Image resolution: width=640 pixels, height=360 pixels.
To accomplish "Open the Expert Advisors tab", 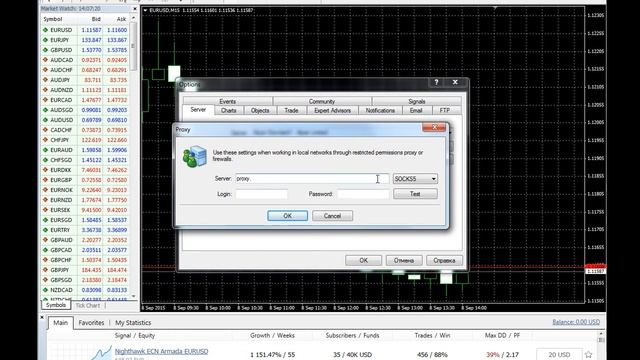I will [x=332, y=111].
